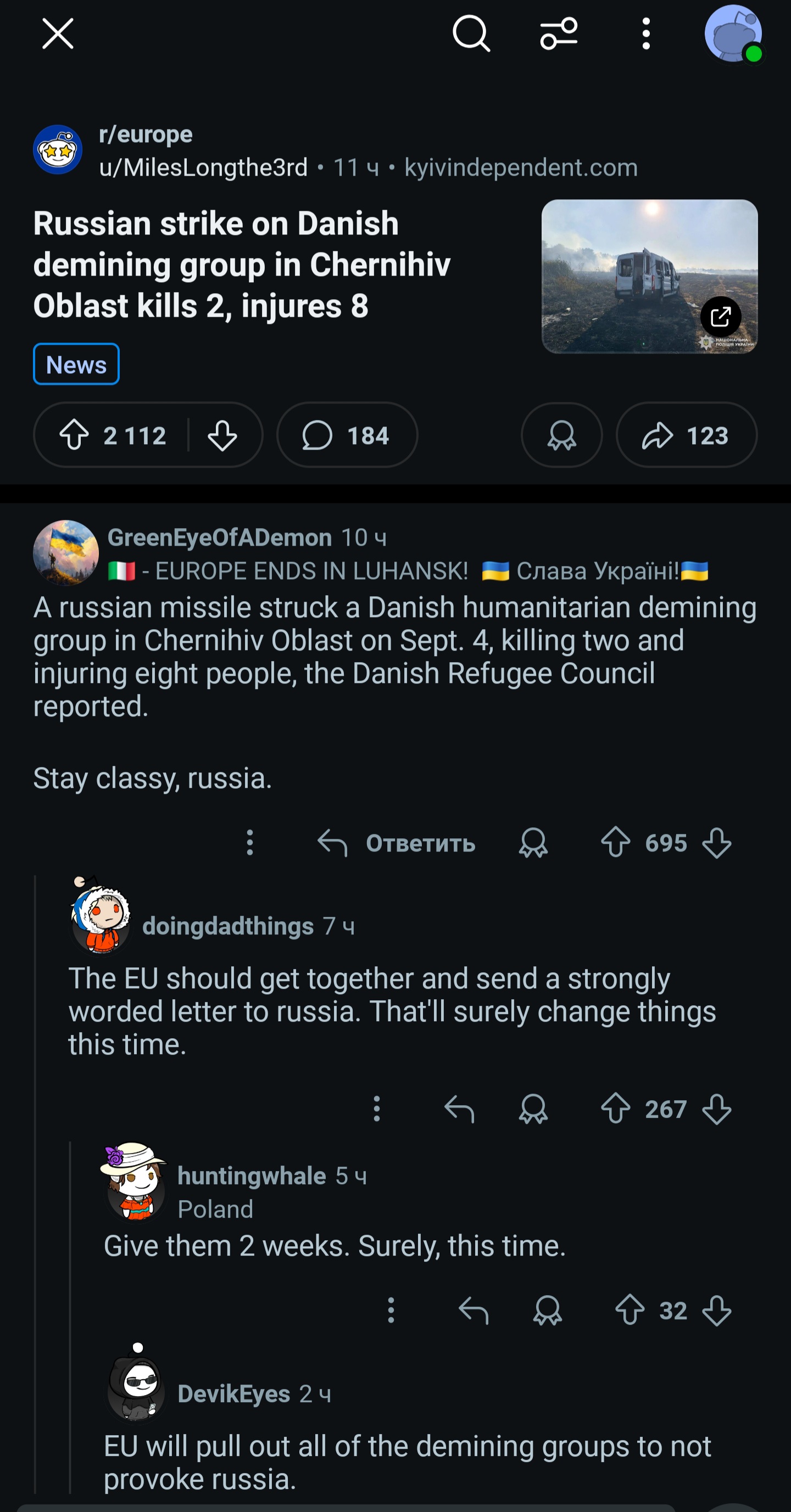Upvote GreenEyeOfADemon's comment
The image size is (791, 1512).
pos(615,843)
